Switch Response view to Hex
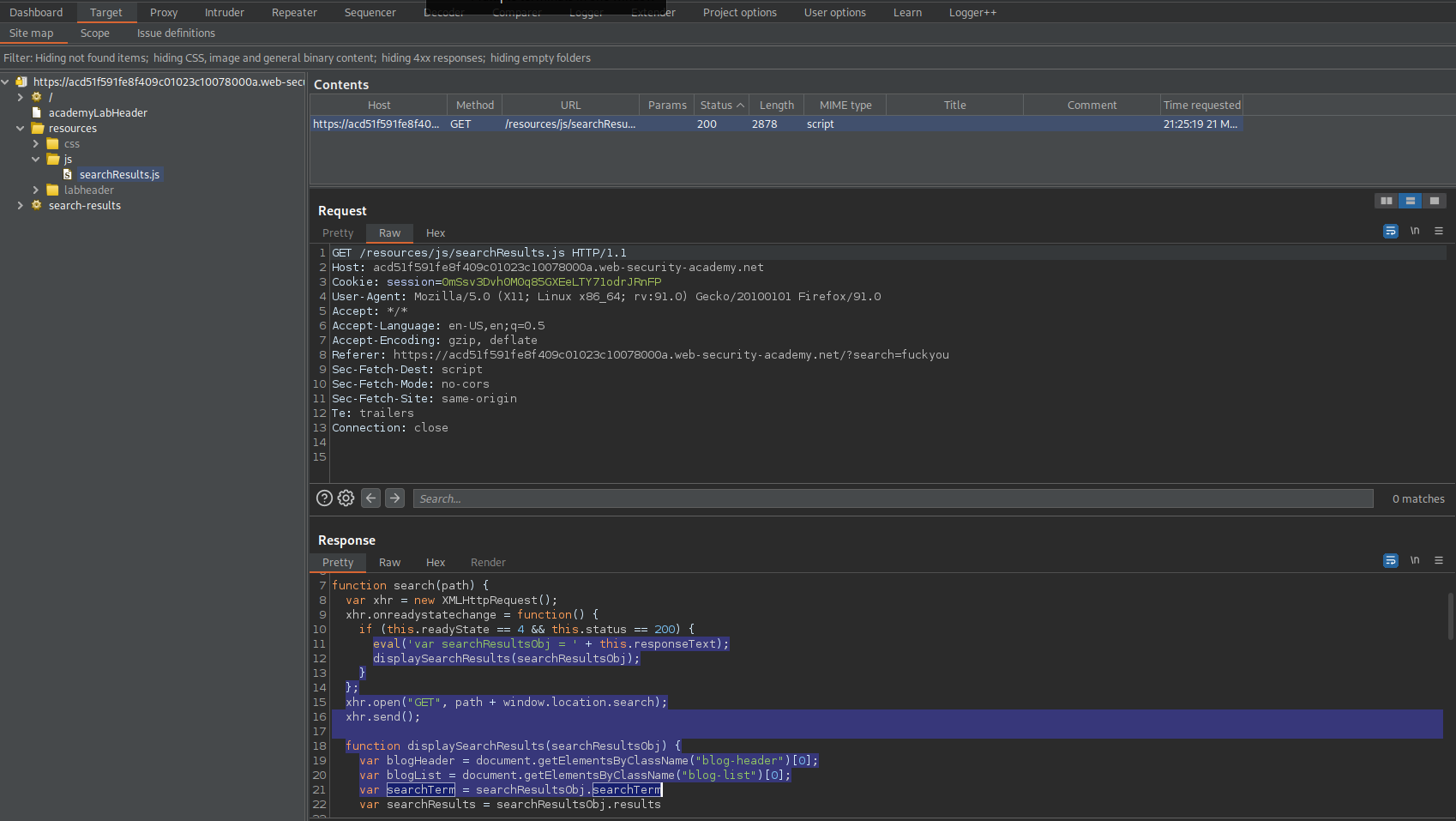Image resolution: width=1456 pixels, height=821 pixels. coord(436,563)
